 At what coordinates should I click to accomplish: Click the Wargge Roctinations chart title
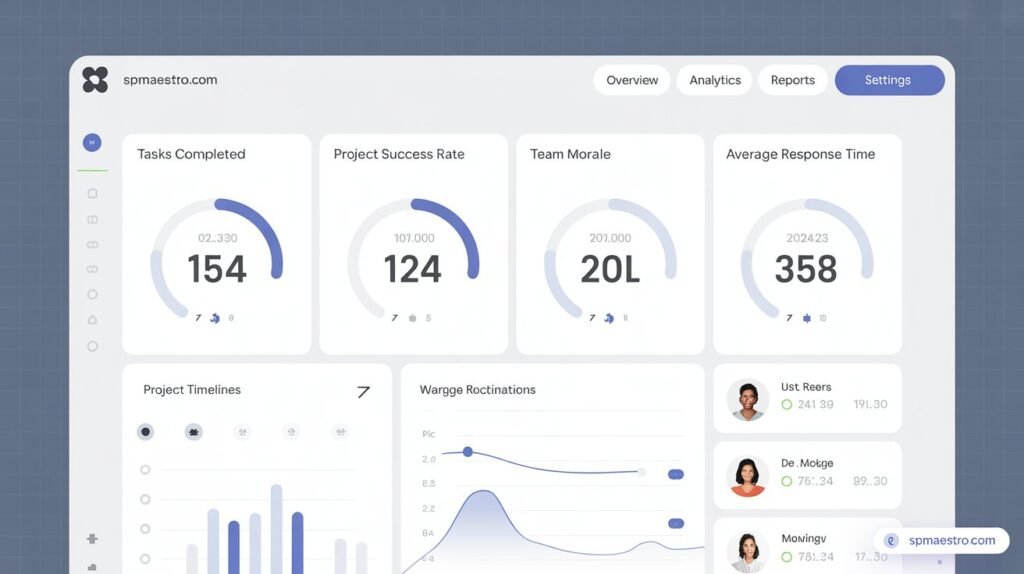477,390
